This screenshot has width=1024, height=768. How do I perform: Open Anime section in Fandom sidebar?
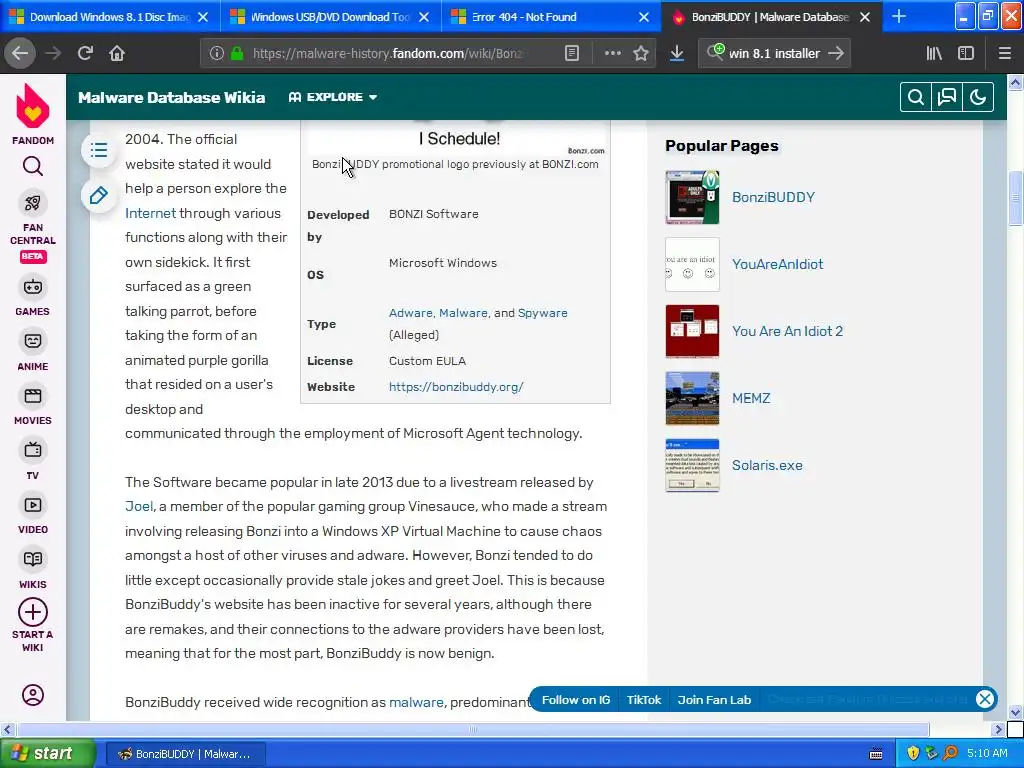[x=33, y=351]
